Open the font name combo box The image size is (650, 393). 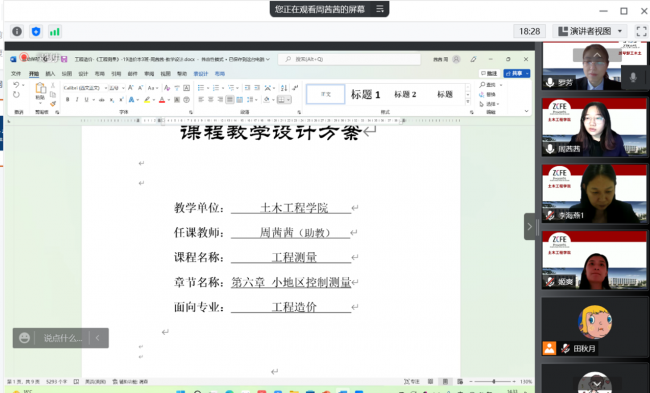point(85,87)
